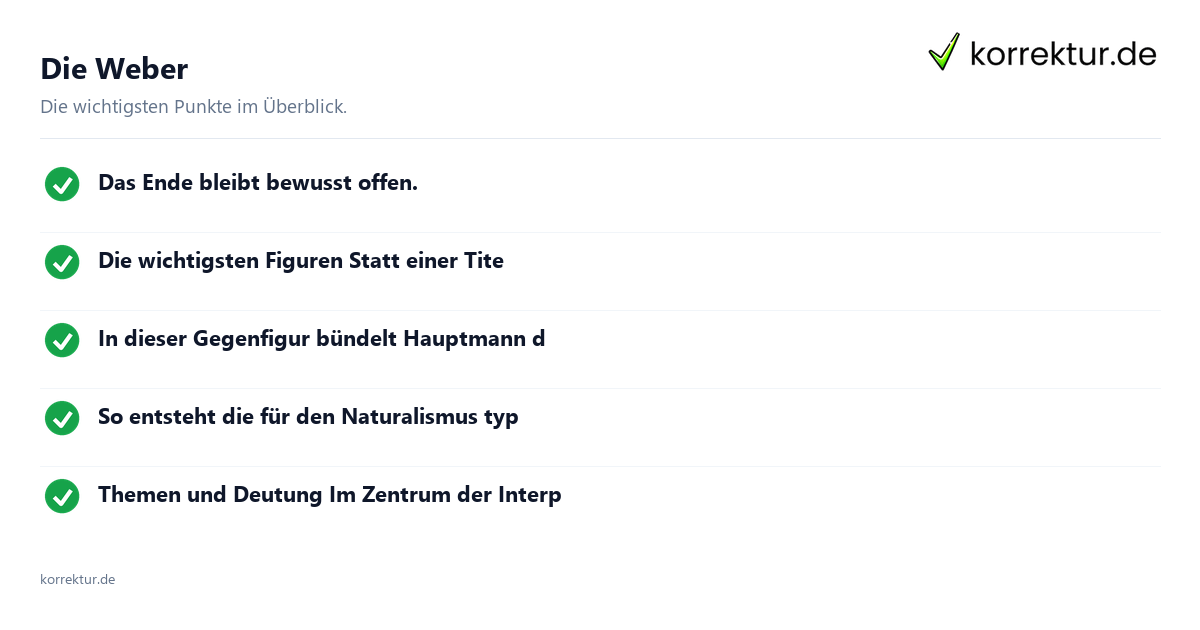Click the green check beside 'Die wichtigsten Figuren'
Image resolution: width=1200 pixels, height=630 pixels.
pyautogui.click(x=62, y=262)
